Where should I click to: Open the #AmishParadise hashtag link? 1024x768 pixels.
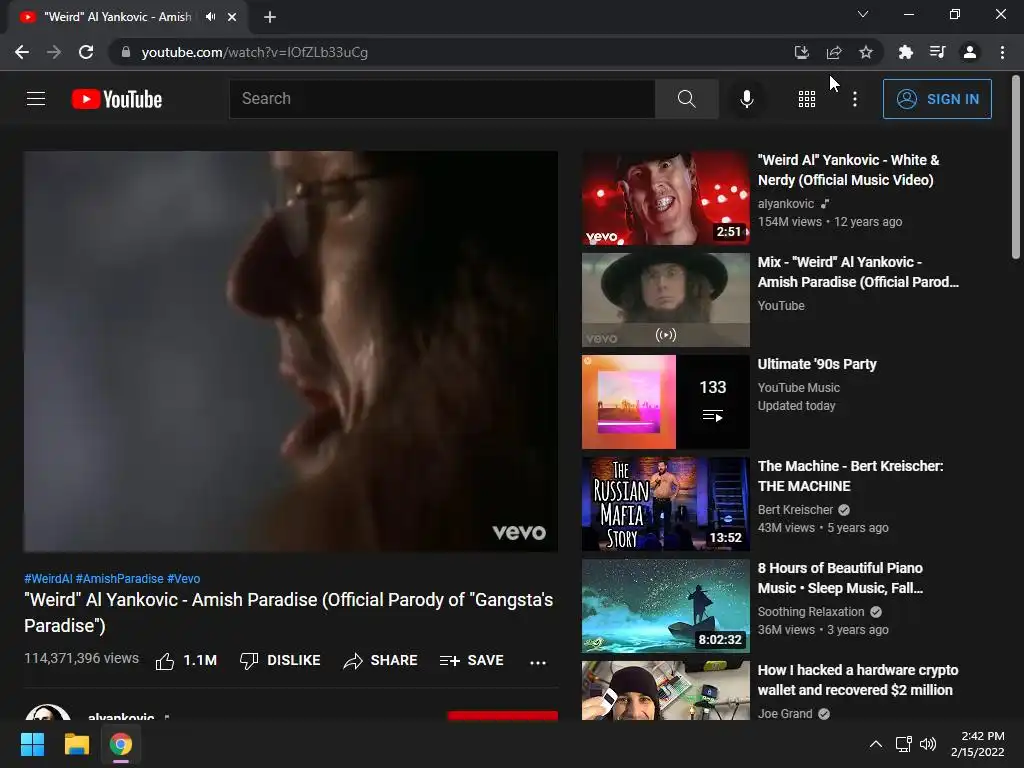coord(120,579)
